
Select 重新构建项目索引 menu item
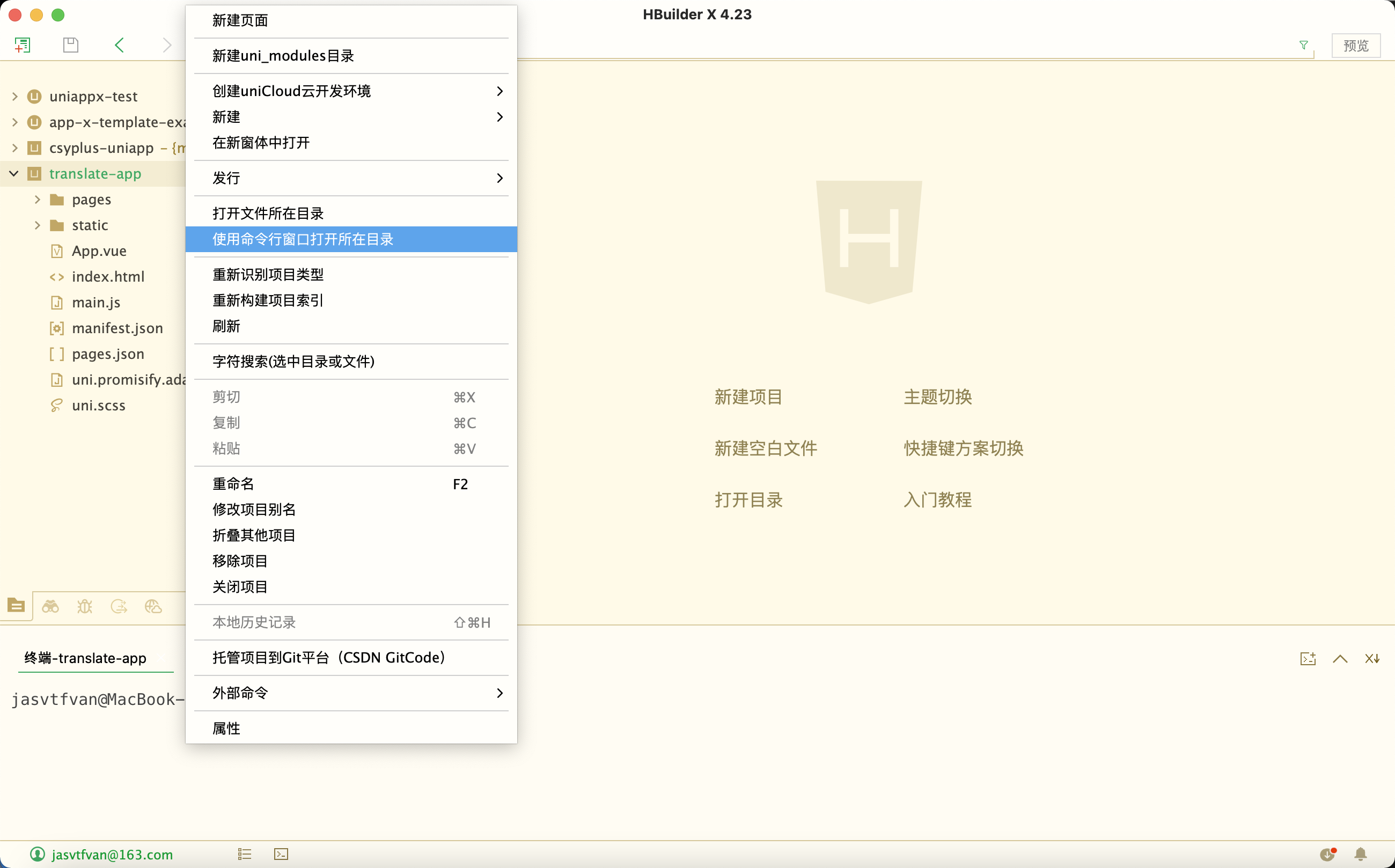tap(351, 300)
